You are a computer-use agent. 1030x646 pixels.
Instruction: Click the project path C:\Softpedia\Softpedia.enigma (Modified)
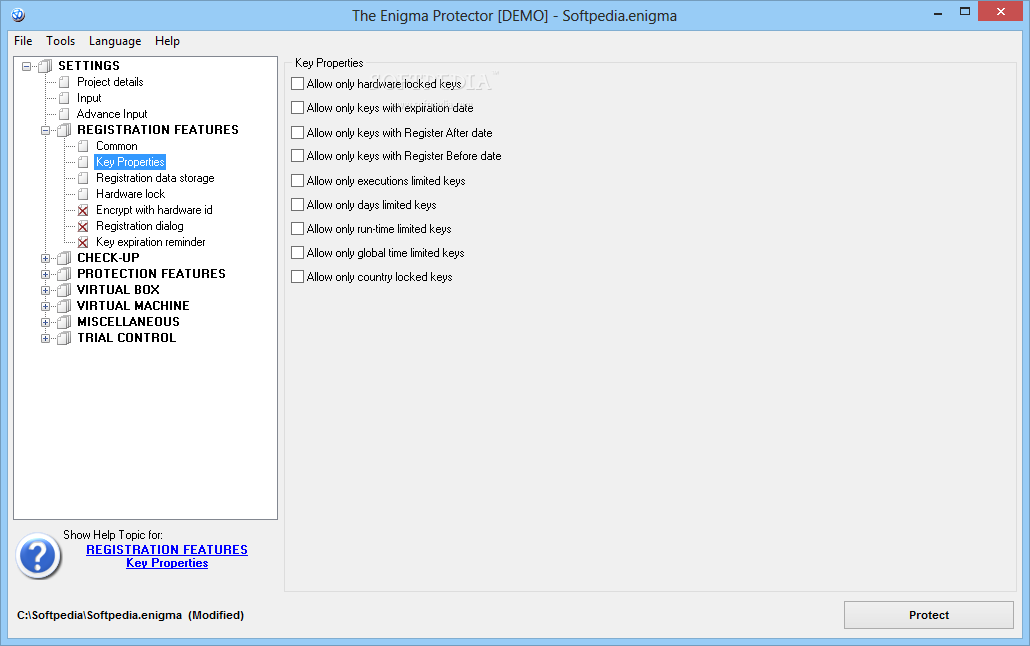130,615
